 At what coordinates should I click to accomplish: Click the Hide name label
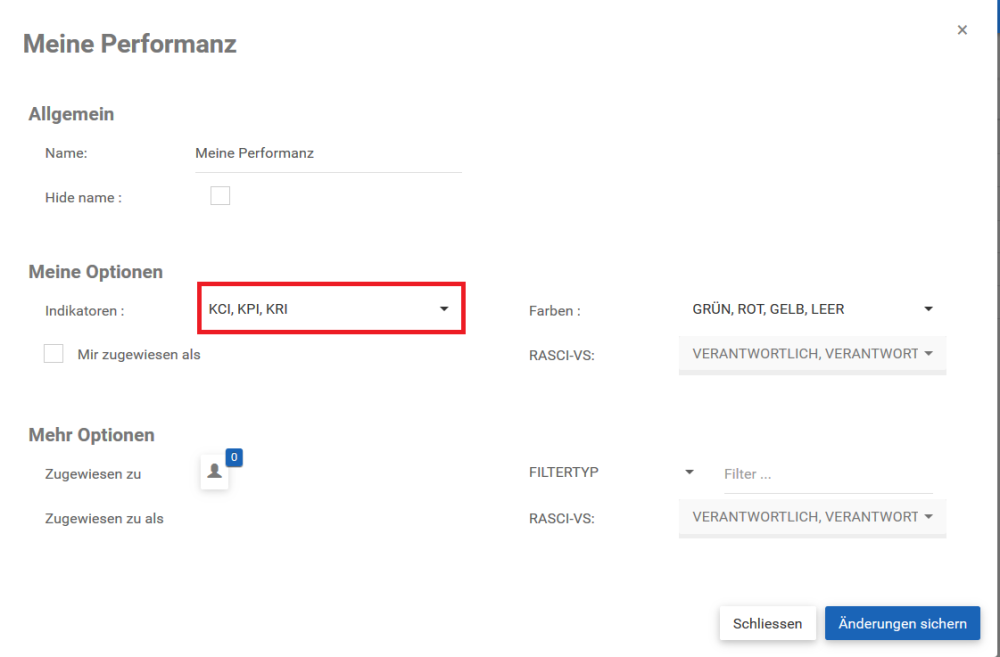point(84,198)
